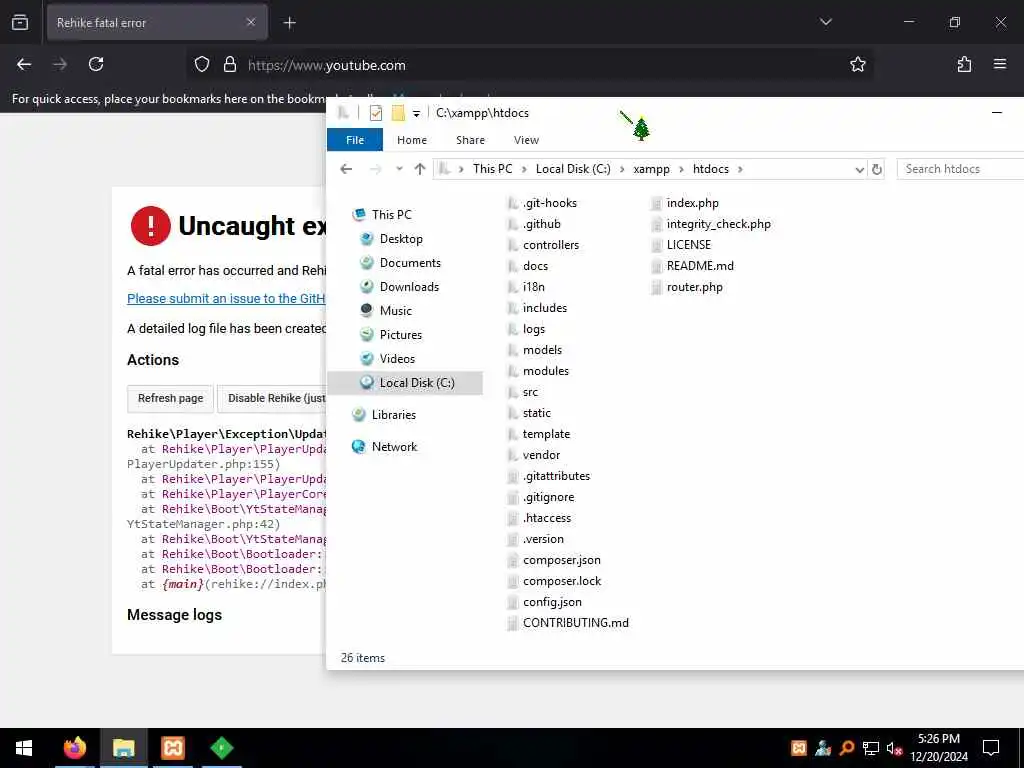Open the recent locations dropdown

tap(399, 169)
